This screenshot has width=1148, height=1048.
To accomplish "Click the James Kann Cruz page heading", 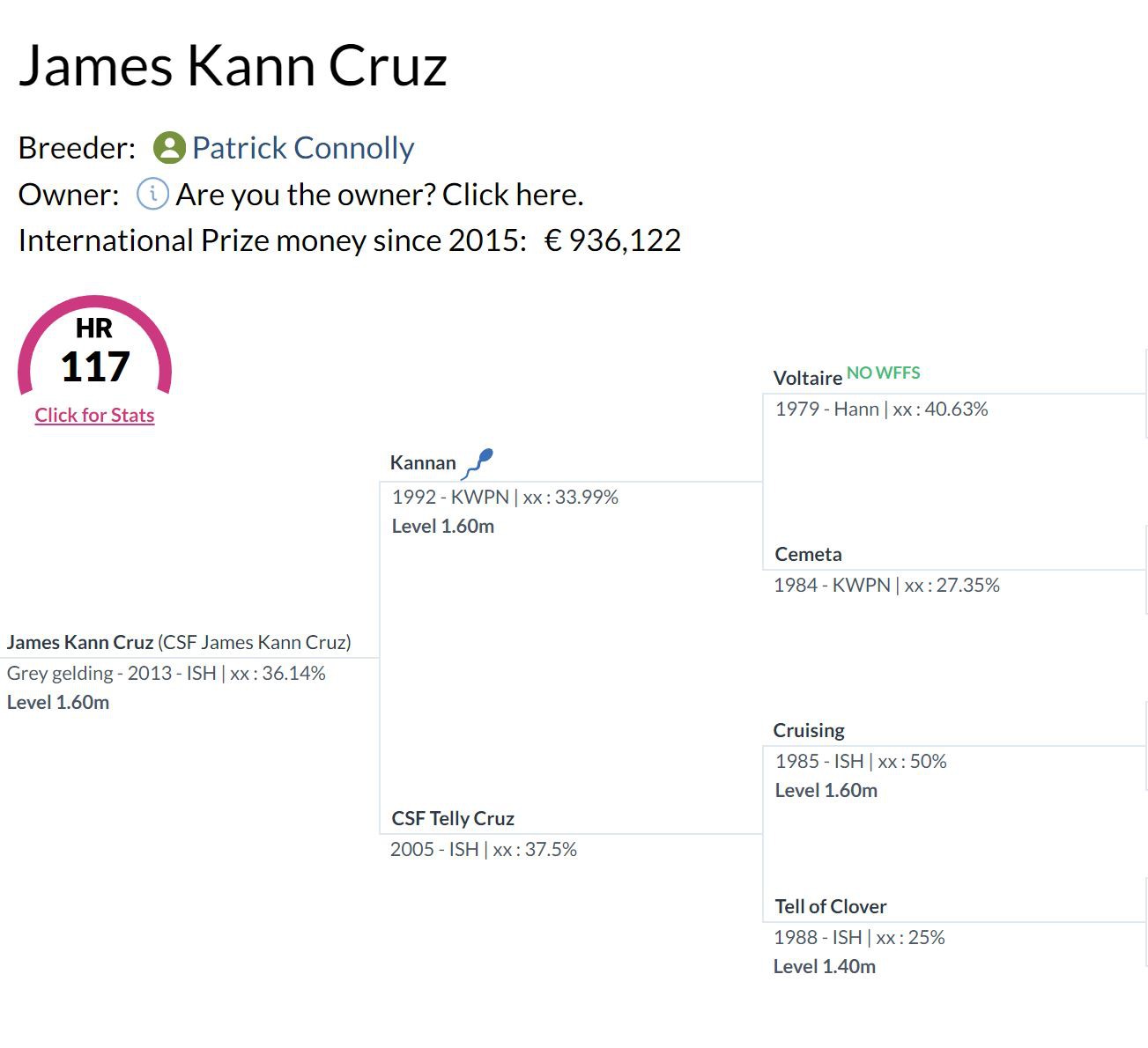I will [x=233, y=66].
